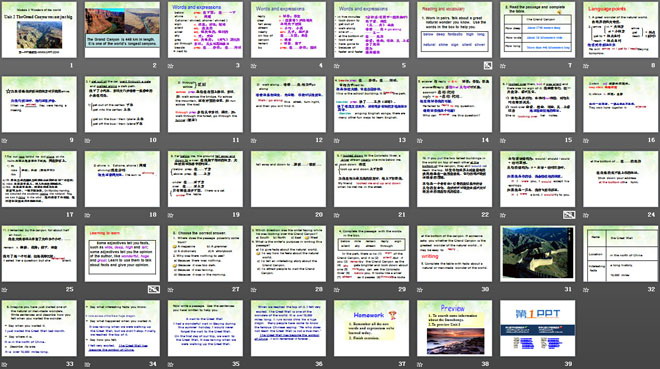Screen dimensions: 660x369
Task: Click the animation star icon under slide 3
Action: coord(171,66)
